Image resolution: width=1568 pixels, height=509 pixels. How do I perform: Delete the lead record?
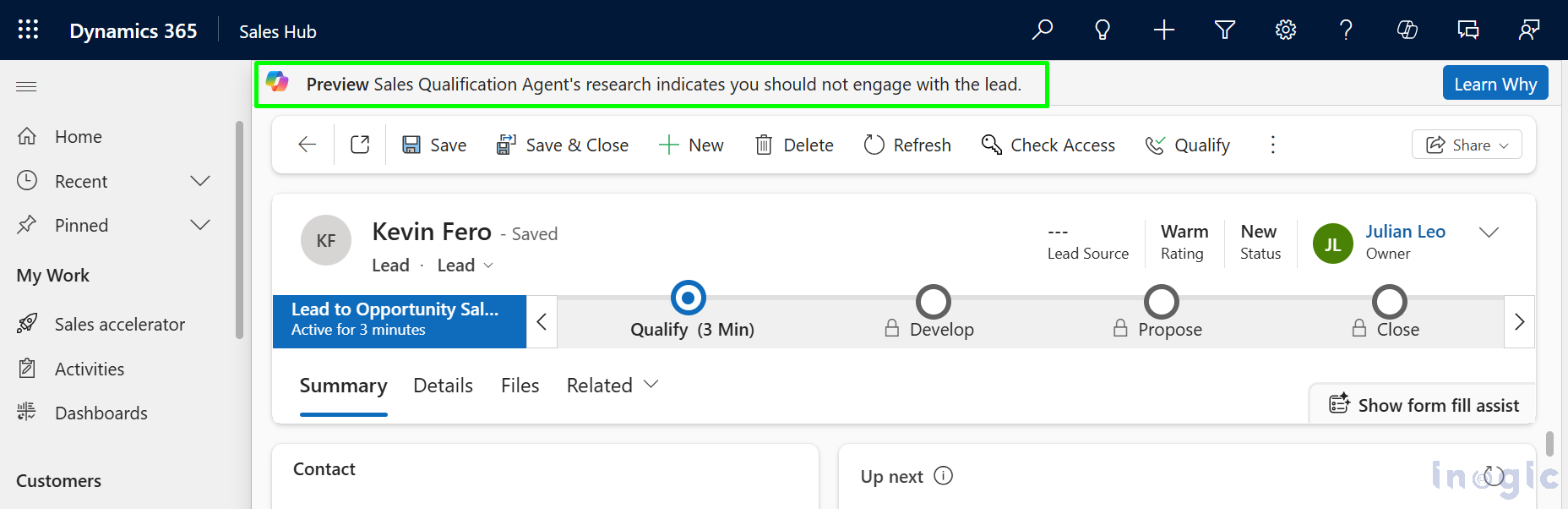coord(794,145)
